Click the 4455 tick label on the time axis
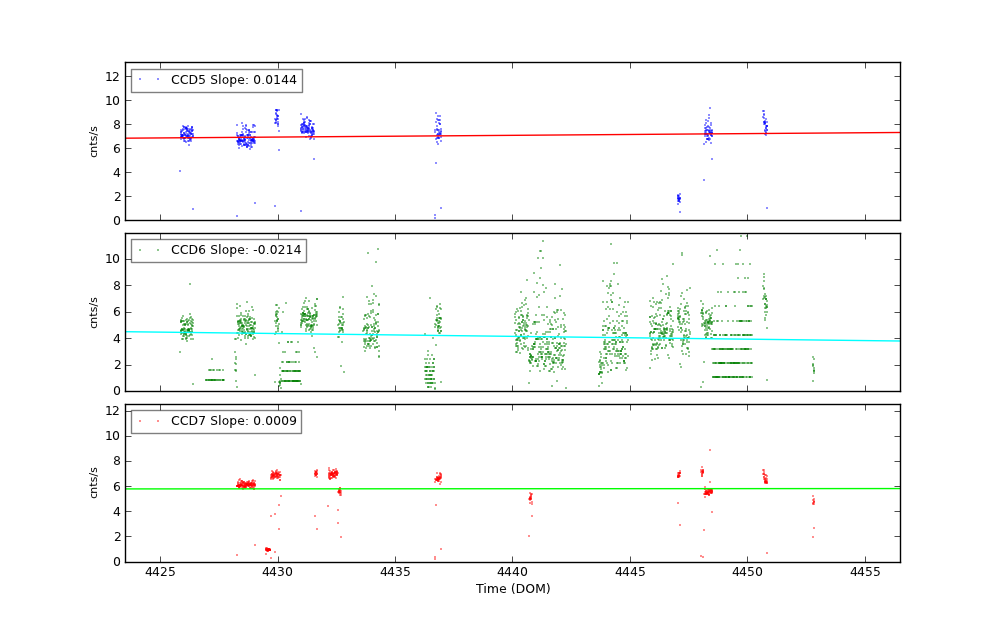This screenshot has width=1000, height=624. click(865, 572)
